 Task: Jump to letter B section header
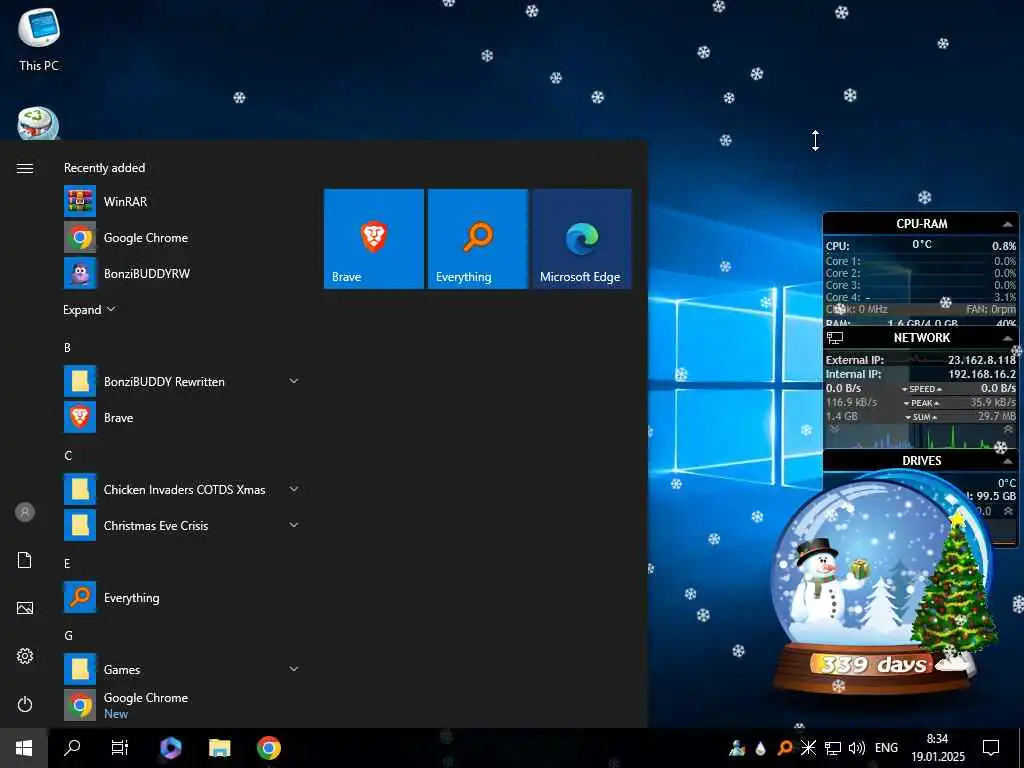67,347
